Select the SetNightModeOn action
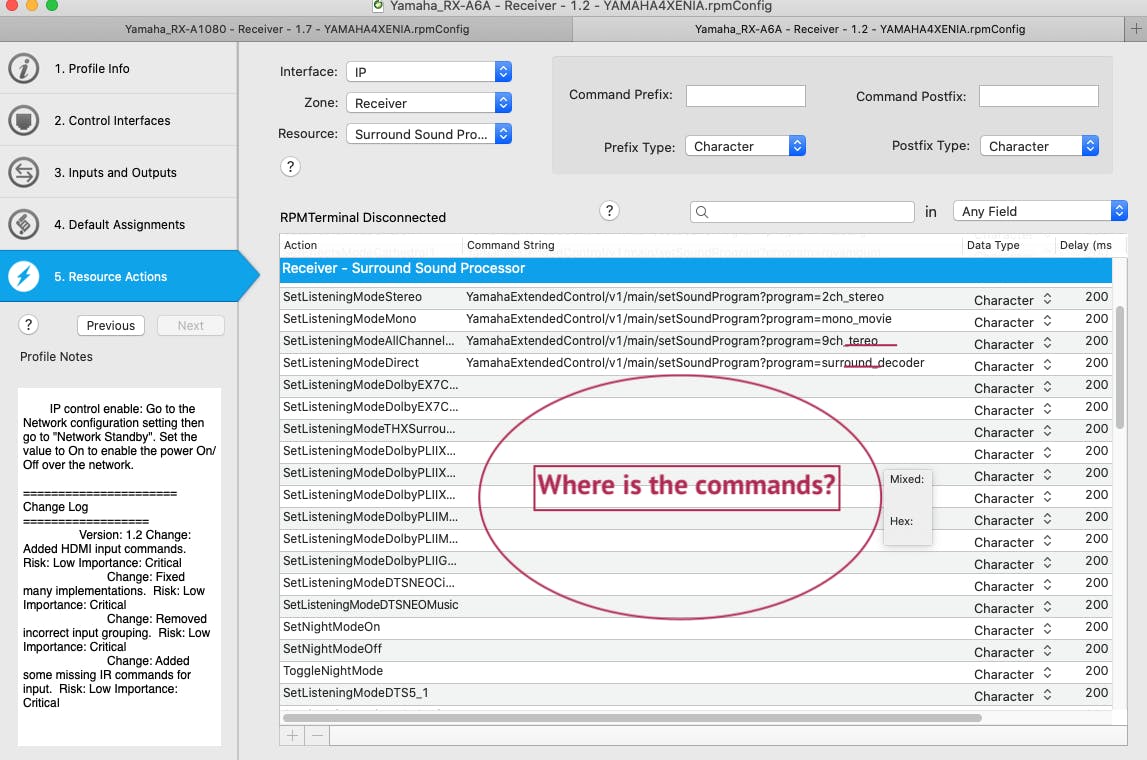The image size is (1147, 760). 331,627
